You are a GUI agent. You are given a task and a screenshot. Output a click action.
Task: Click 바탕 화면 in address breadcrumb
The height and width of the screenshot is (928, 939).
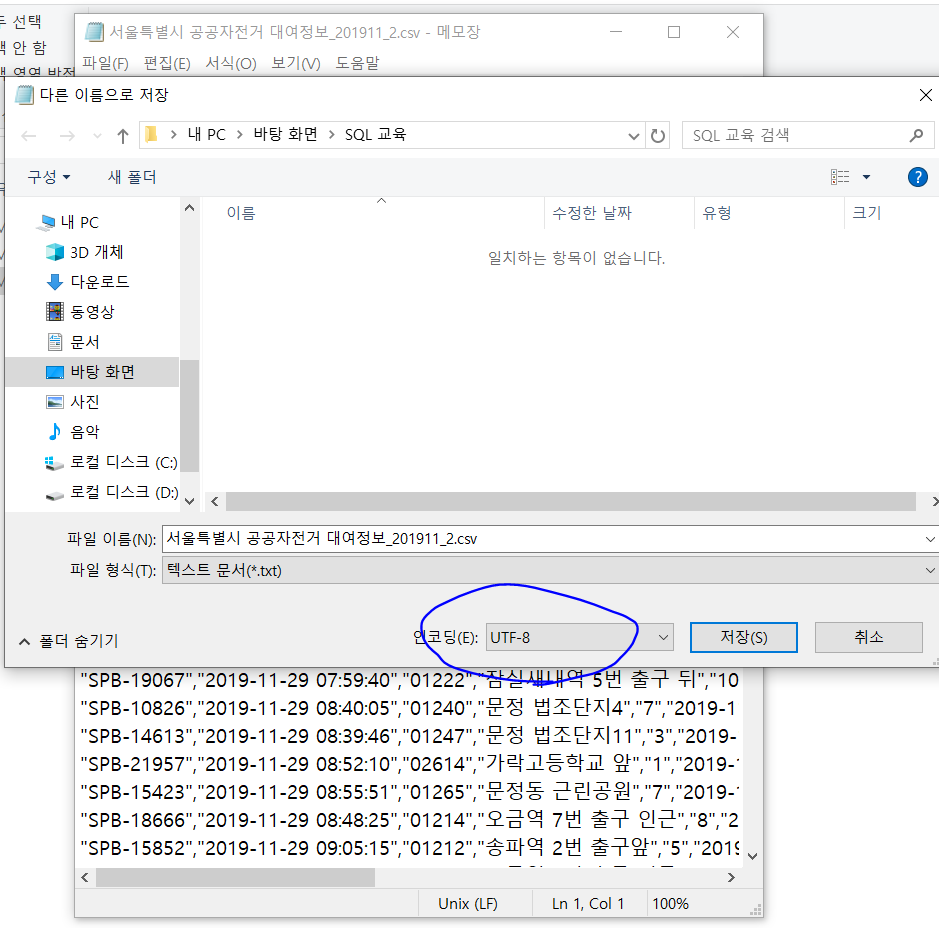coord(285,135)
